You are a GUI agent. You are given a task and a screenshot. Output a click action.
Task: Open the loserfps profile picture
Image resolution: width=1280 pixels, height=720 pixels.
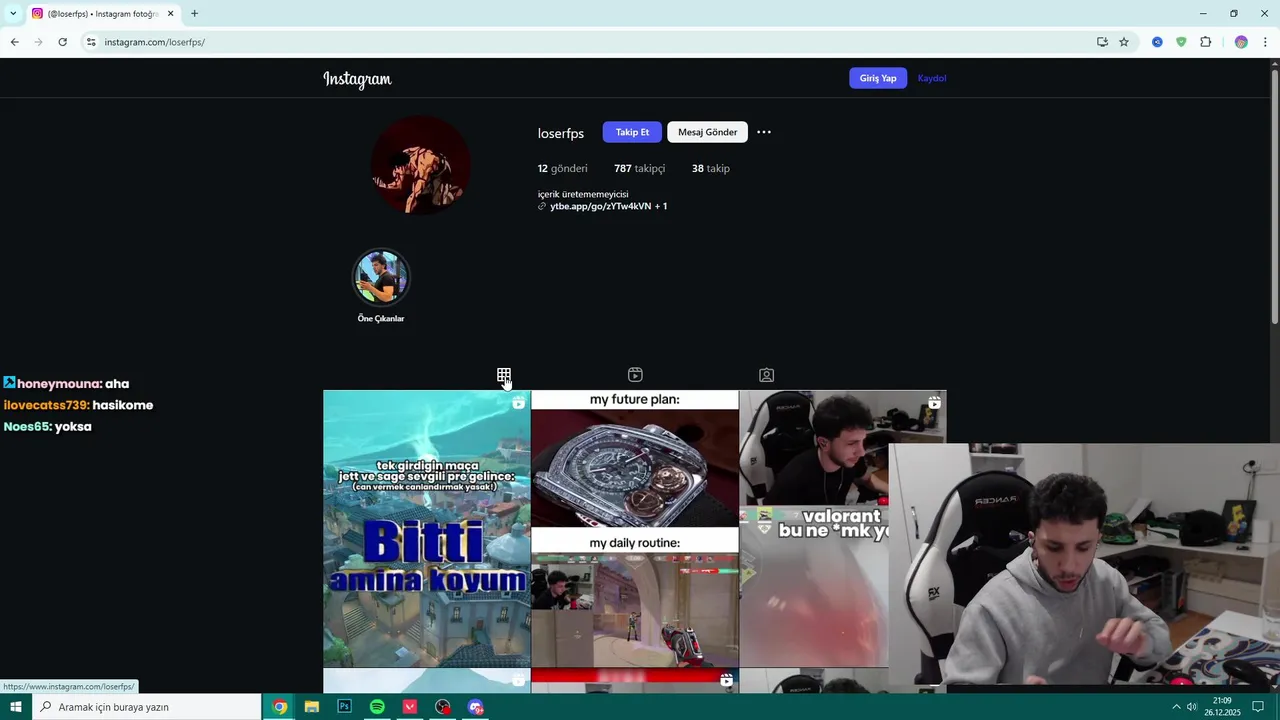[421, 165]
